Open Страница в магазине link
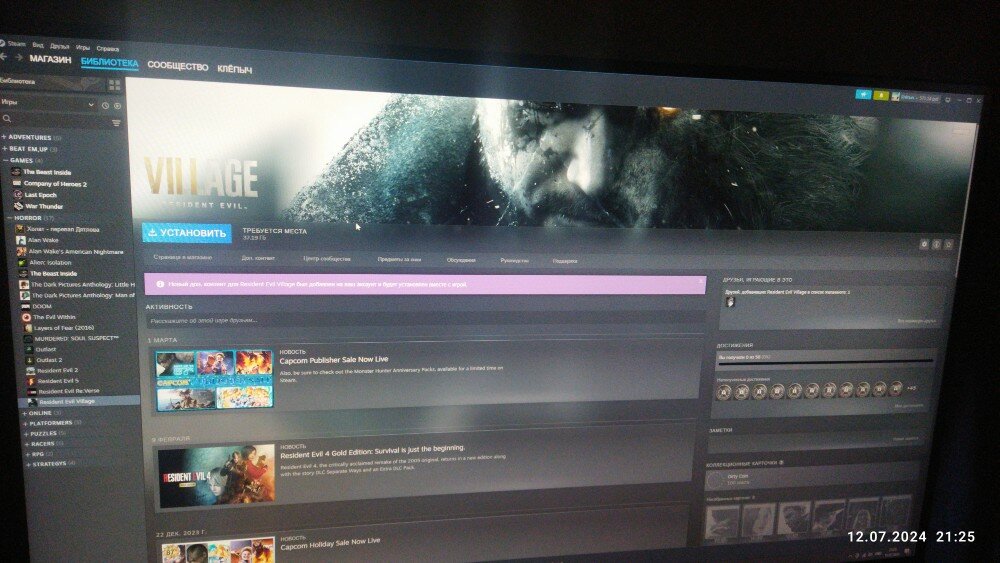 (x=182, y=258)
